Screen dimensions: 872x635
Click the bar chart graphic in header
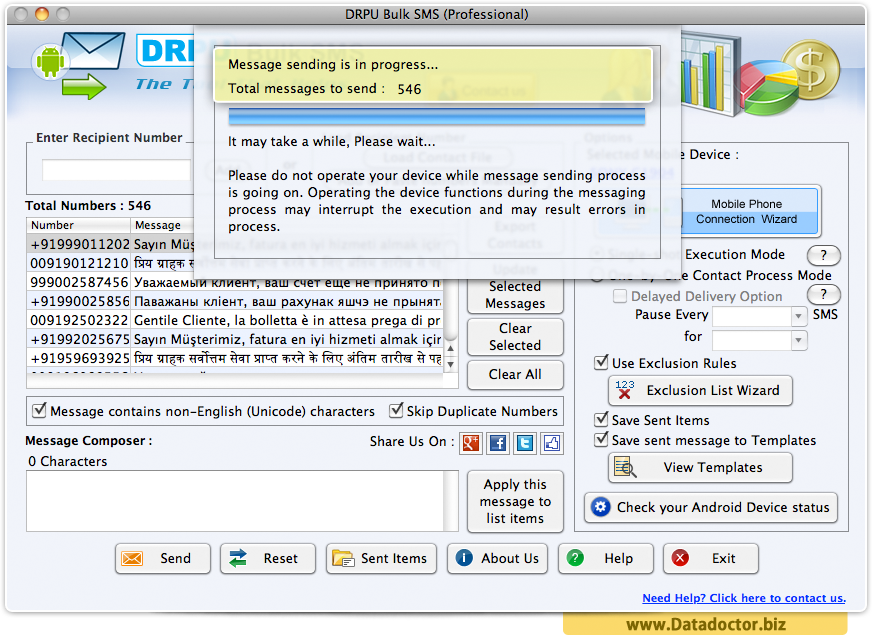click(x=709, y=72)
